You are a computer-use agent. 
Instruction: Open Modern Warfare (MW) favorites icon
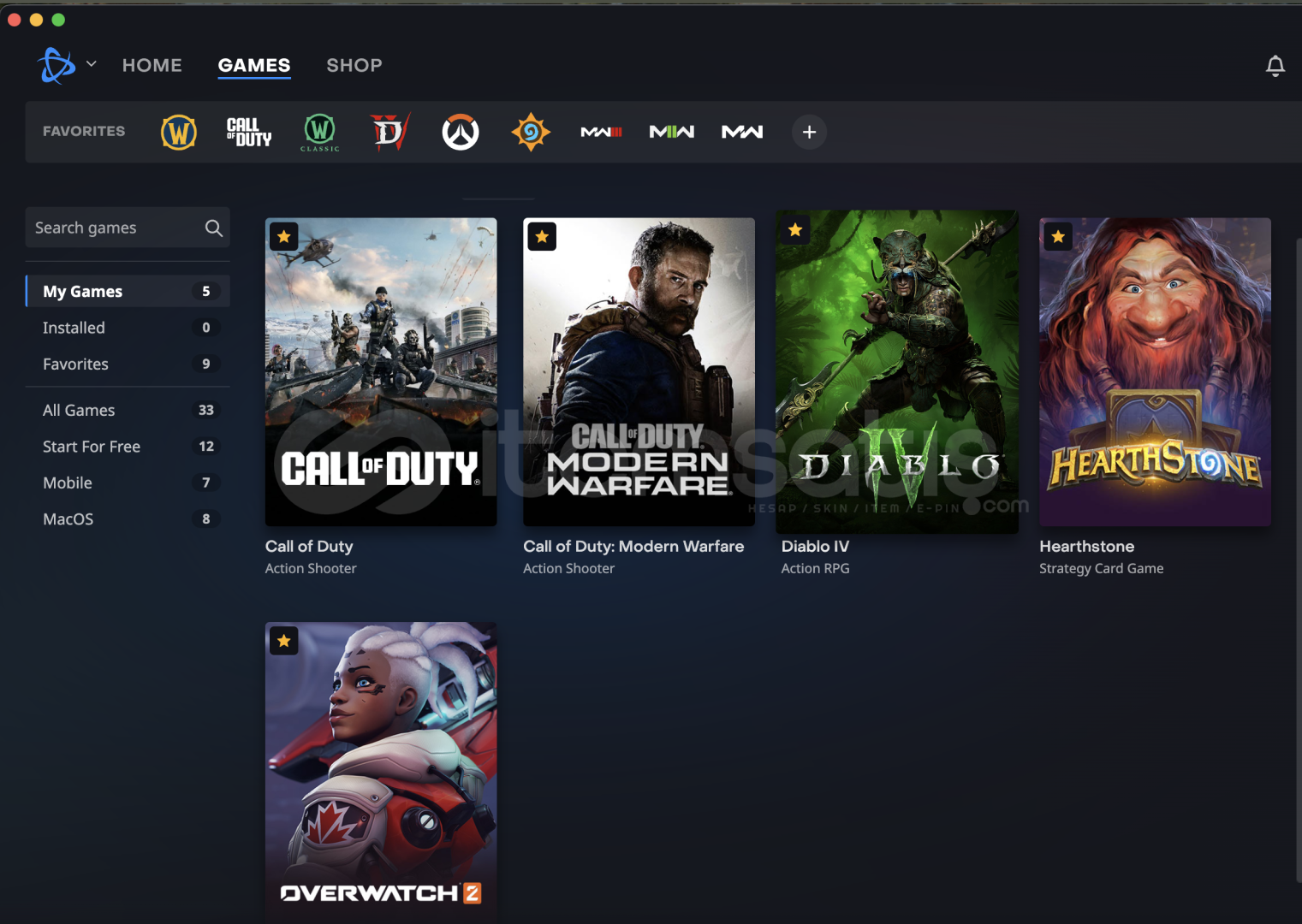point(742,132)
